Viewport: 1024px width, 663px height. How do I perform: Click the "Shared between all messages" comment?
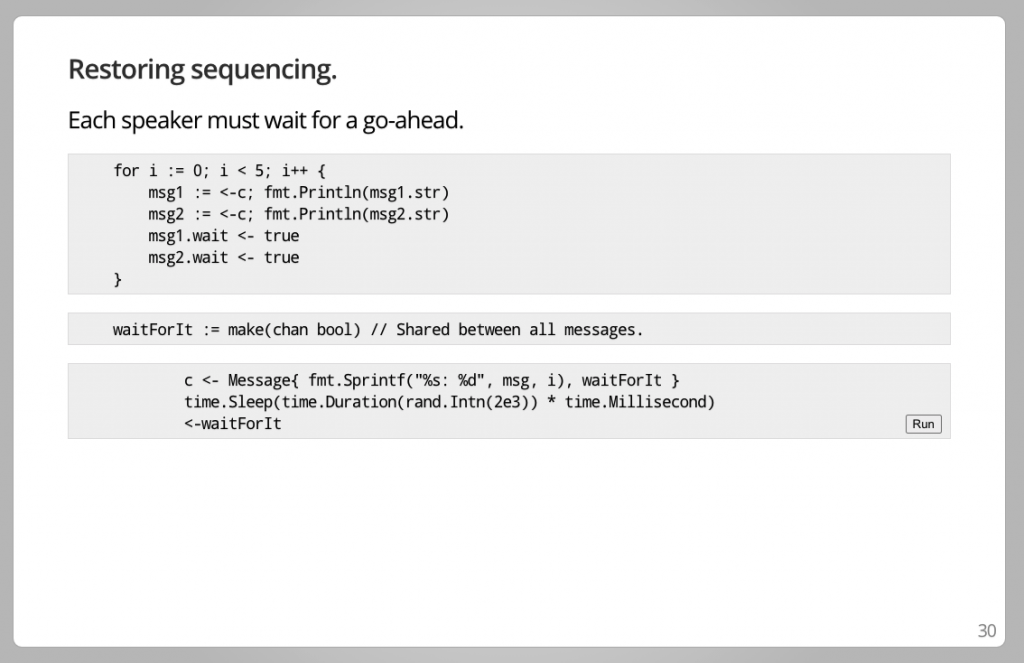point(520,329)
